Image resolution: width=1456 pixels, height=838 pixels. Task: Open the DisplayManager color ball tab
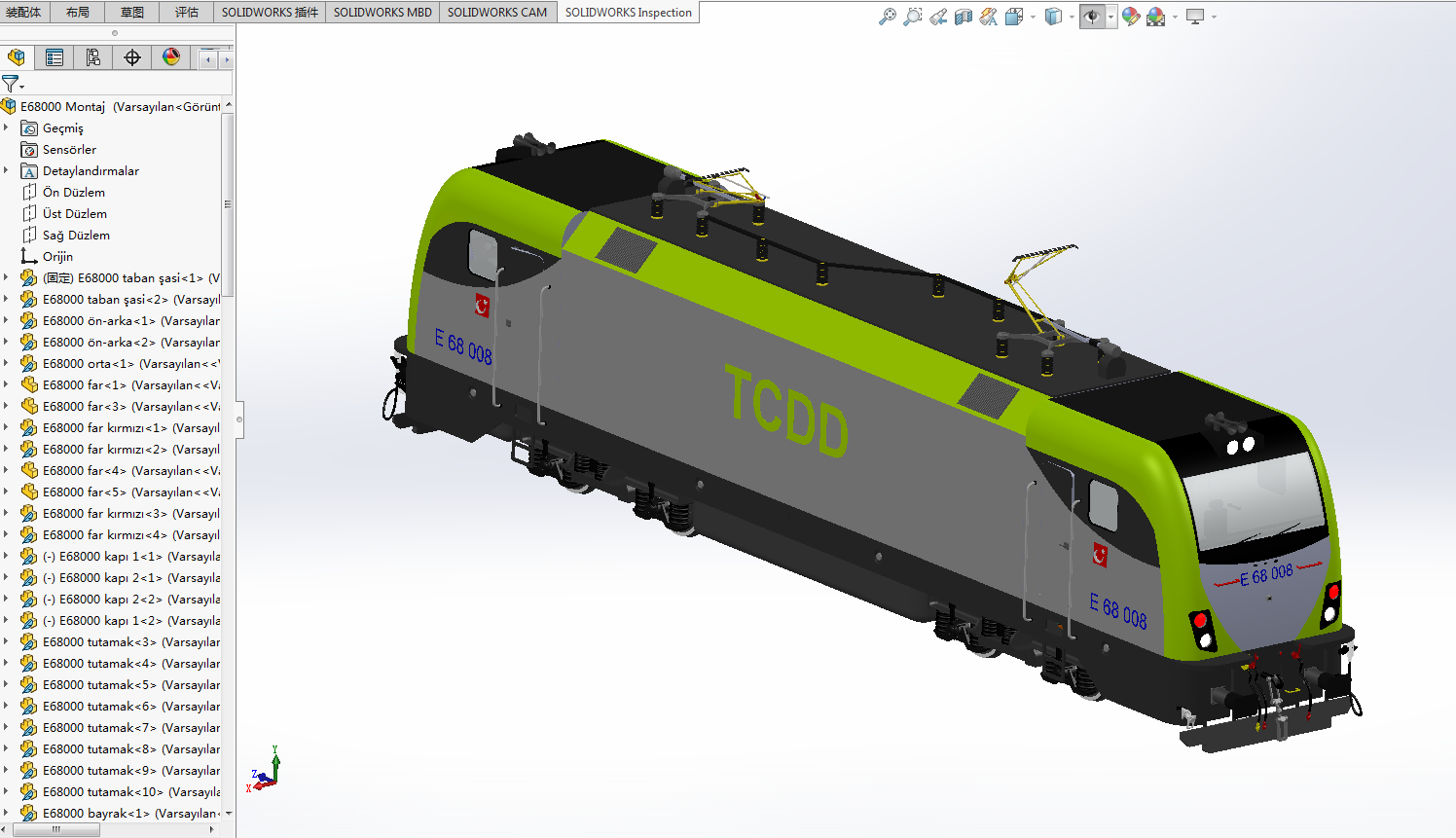pyautogui.click(x=171, y=57)
